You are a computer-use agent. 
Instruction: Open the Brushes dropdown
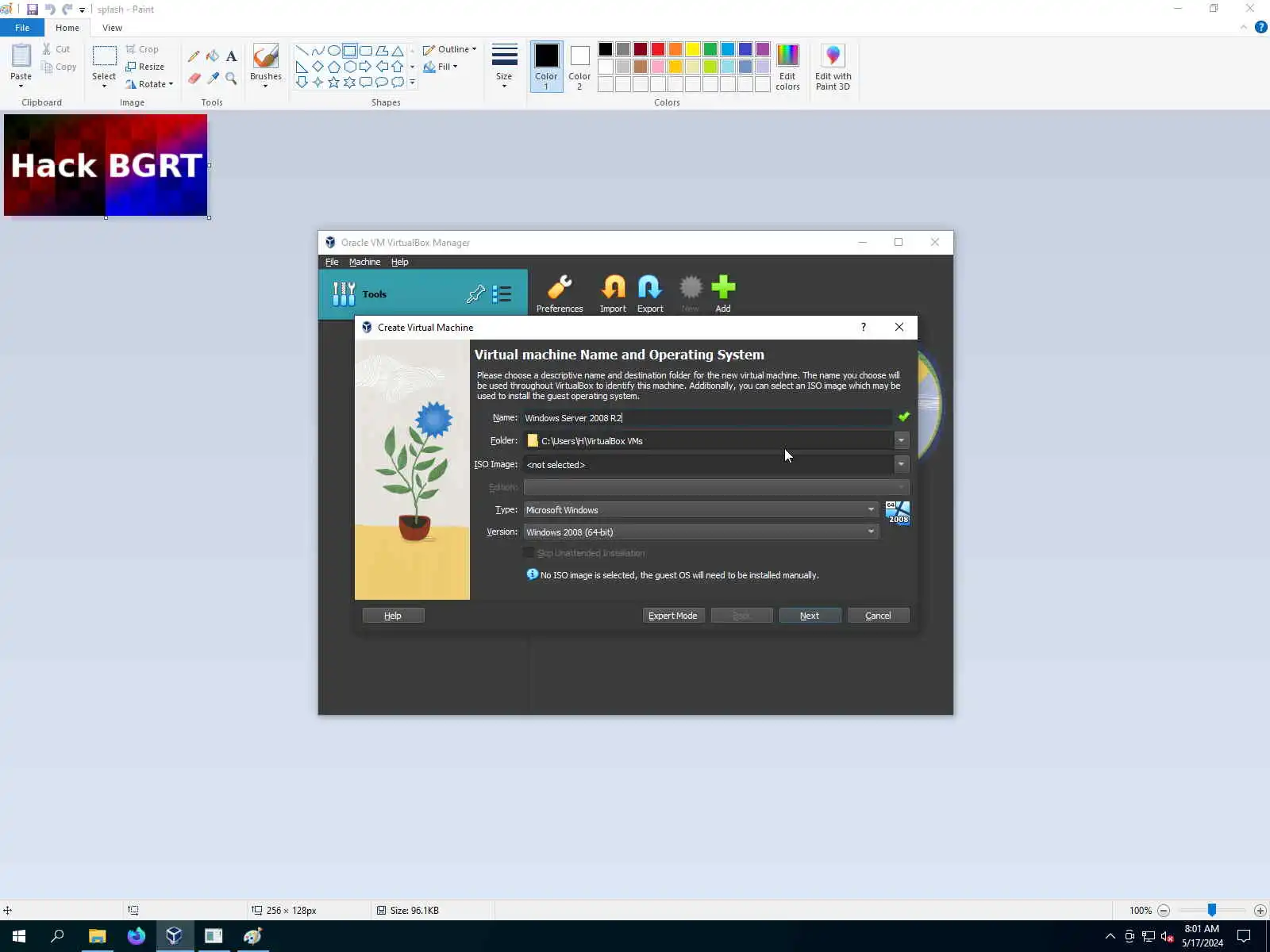(x=266, y=67)
